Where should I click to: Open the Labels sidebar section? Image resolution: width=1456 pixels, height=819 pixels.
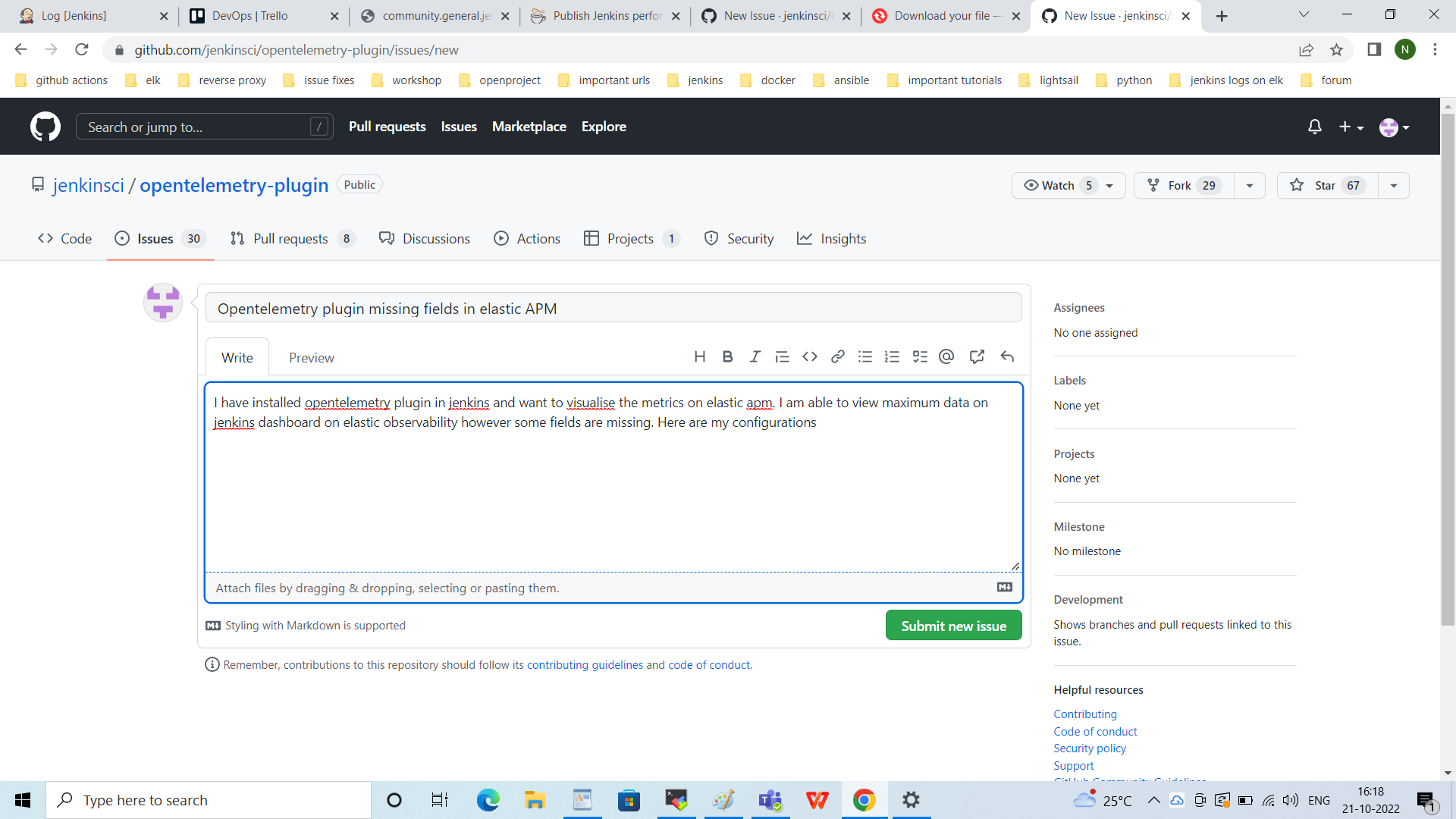[x=1069, y=381]
